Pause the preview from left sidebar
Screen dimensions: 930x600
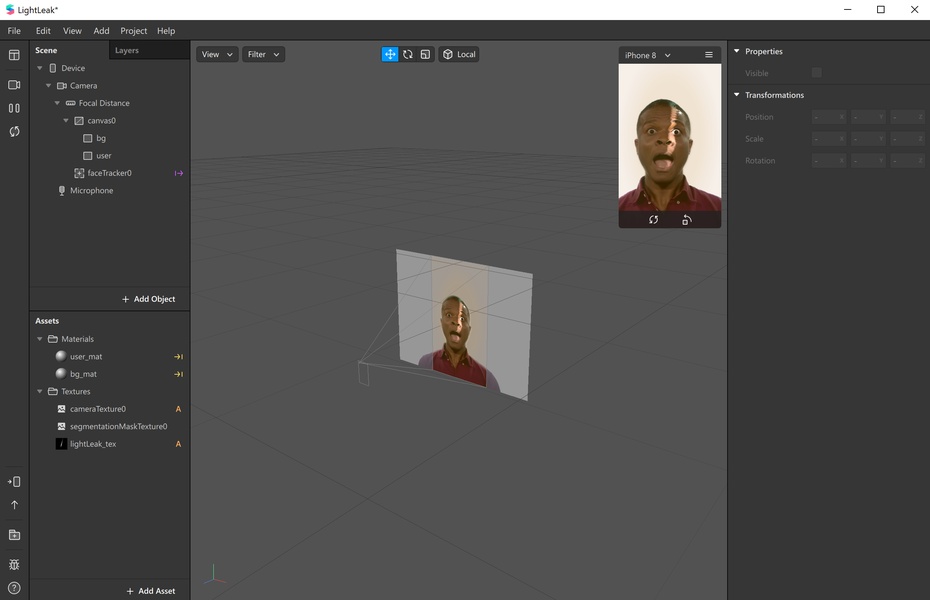click(x=14, y=108)
